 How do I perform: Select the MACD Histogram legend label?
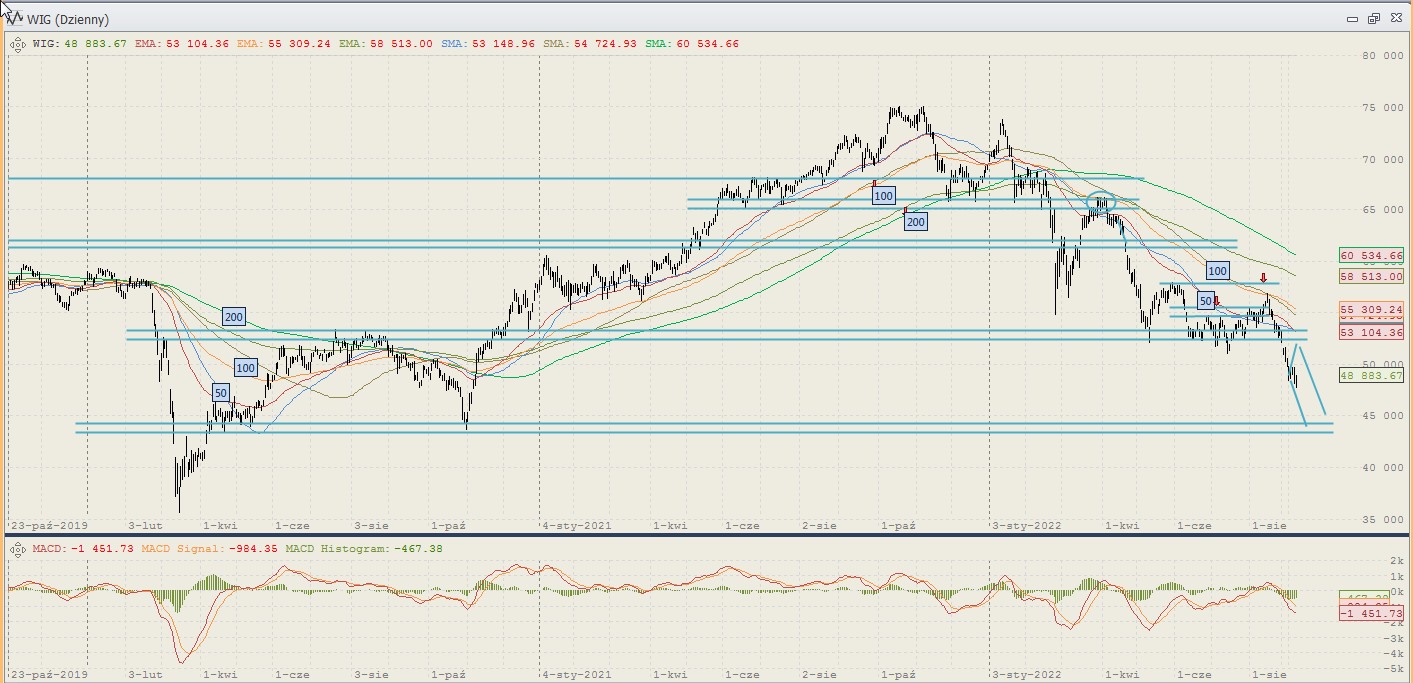364,549
